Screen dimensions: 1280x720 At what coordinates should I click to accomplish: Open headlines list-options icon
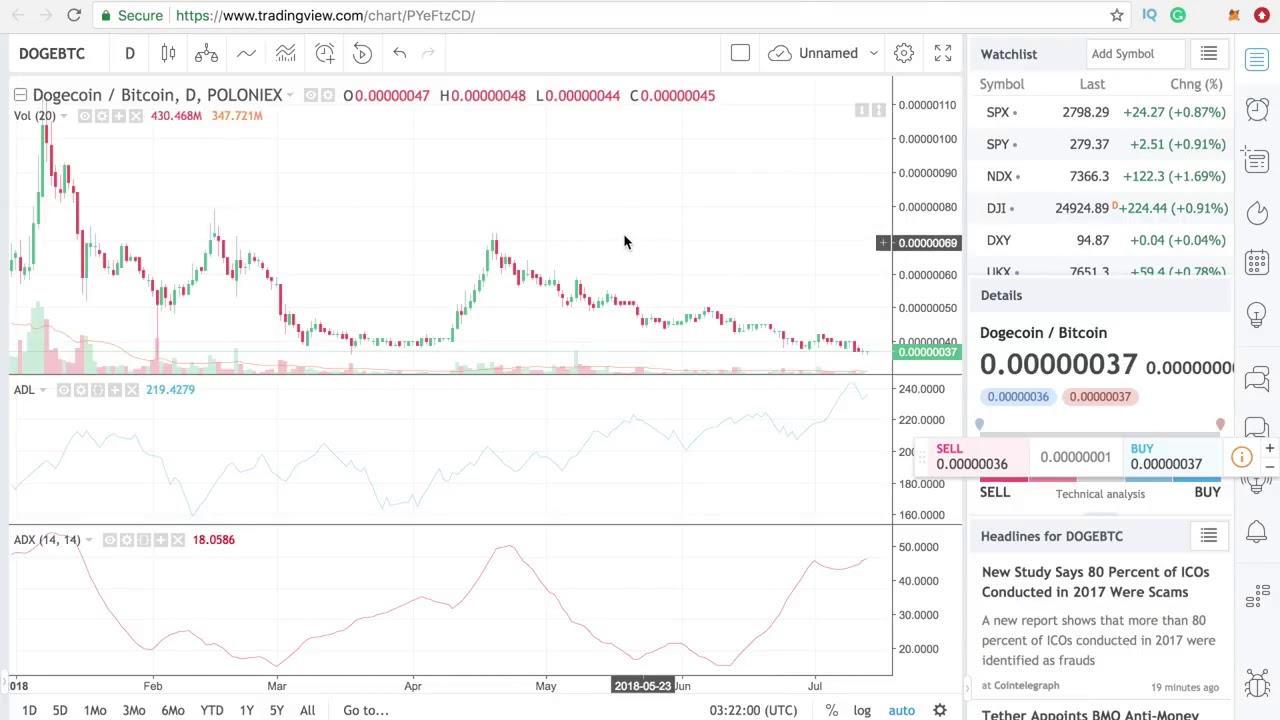click(x=1209, y=536)
